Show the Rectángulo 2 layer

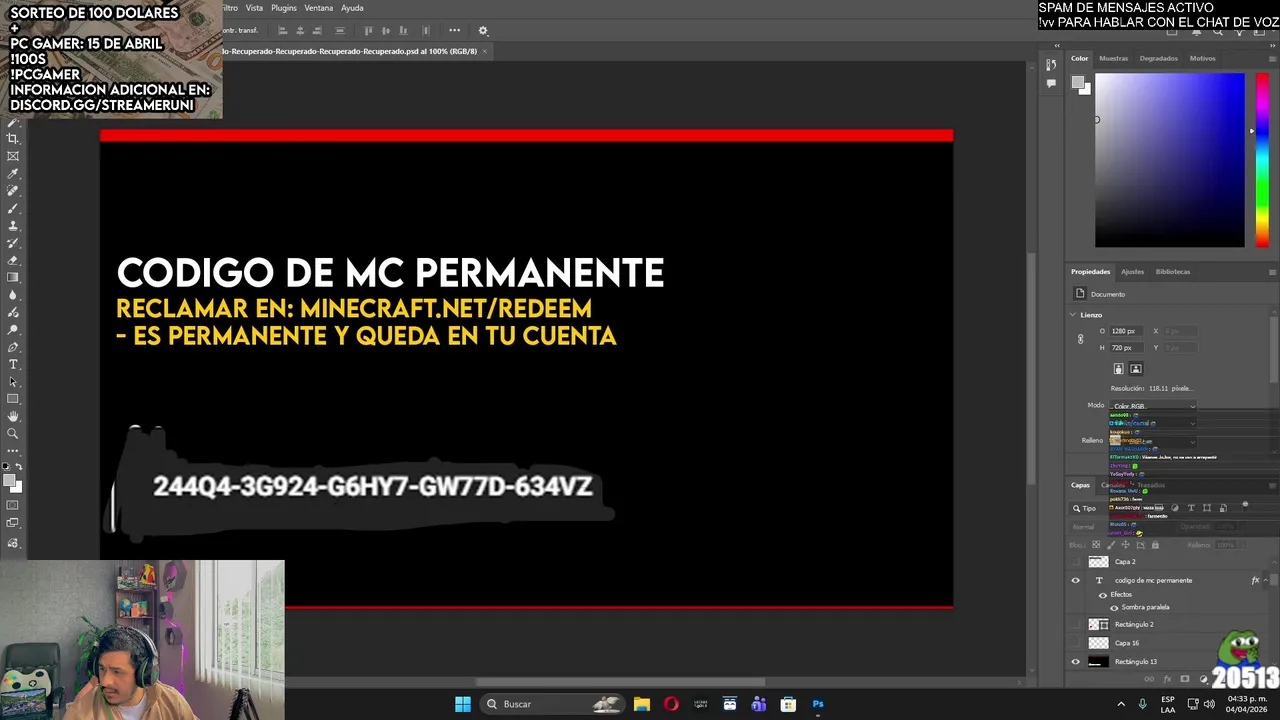click(x=1076, y=625)
